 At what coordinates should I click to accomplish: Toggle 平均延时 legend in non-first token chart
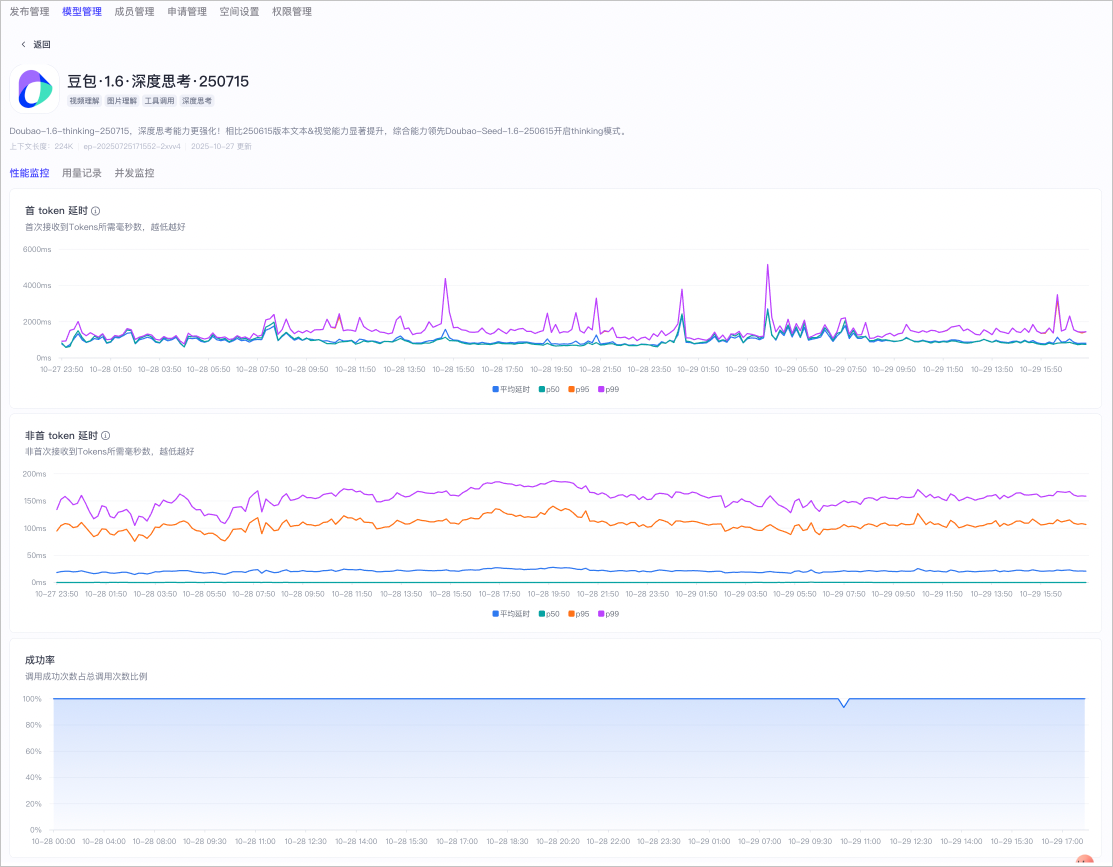coord(511,614)
